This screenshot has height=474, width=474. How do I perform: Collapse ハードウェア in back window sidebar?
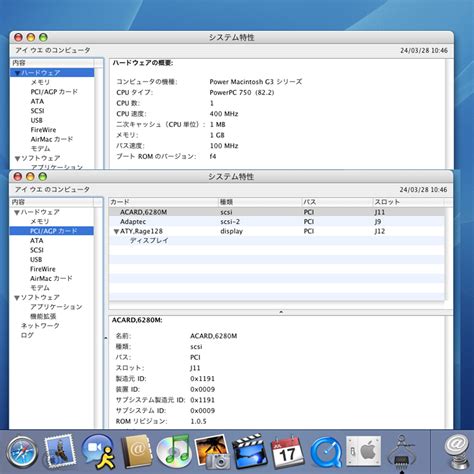click(x=17, y=73)
